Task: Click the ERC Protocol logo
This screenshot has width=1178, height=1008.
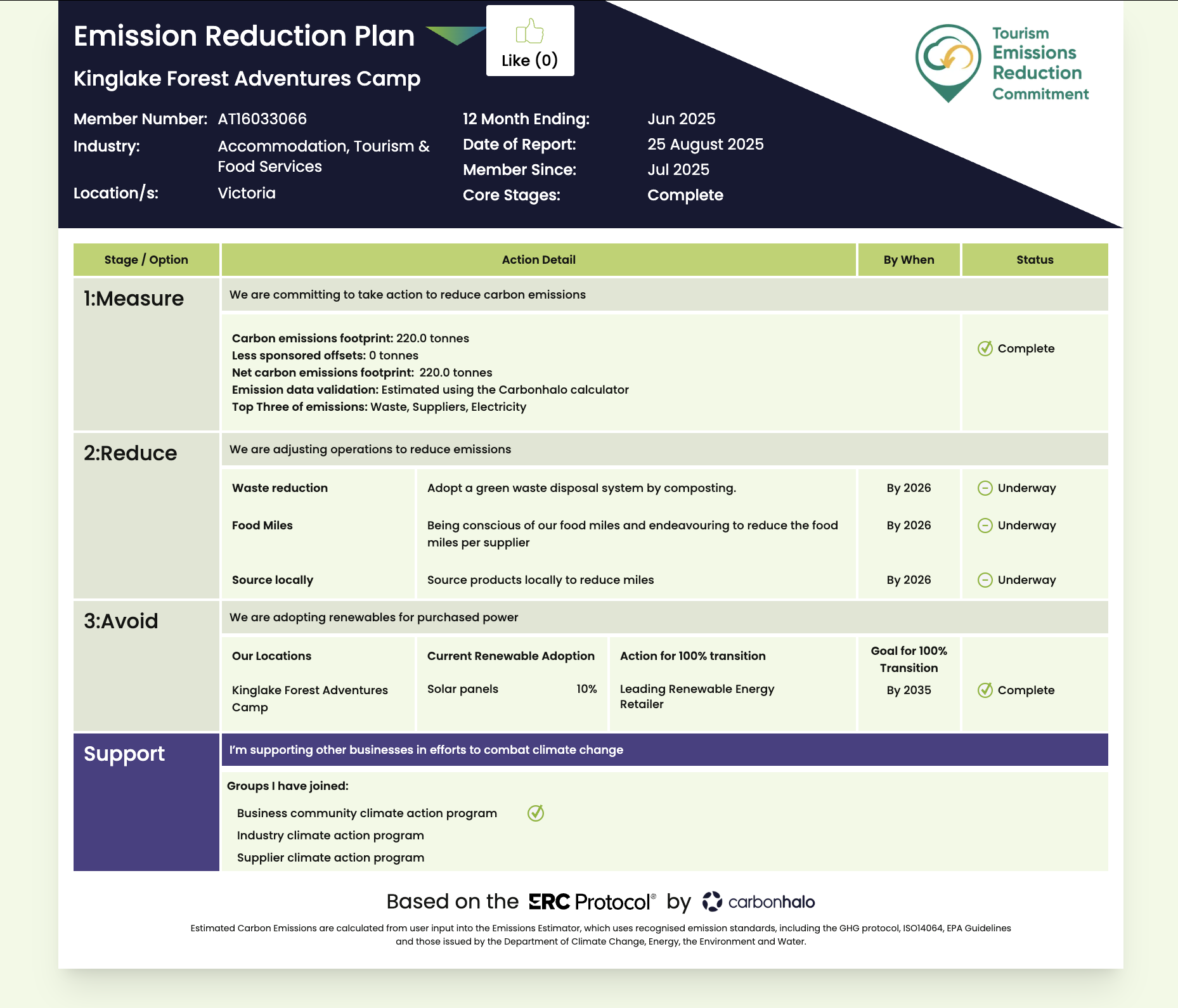Action: point(592,901)
